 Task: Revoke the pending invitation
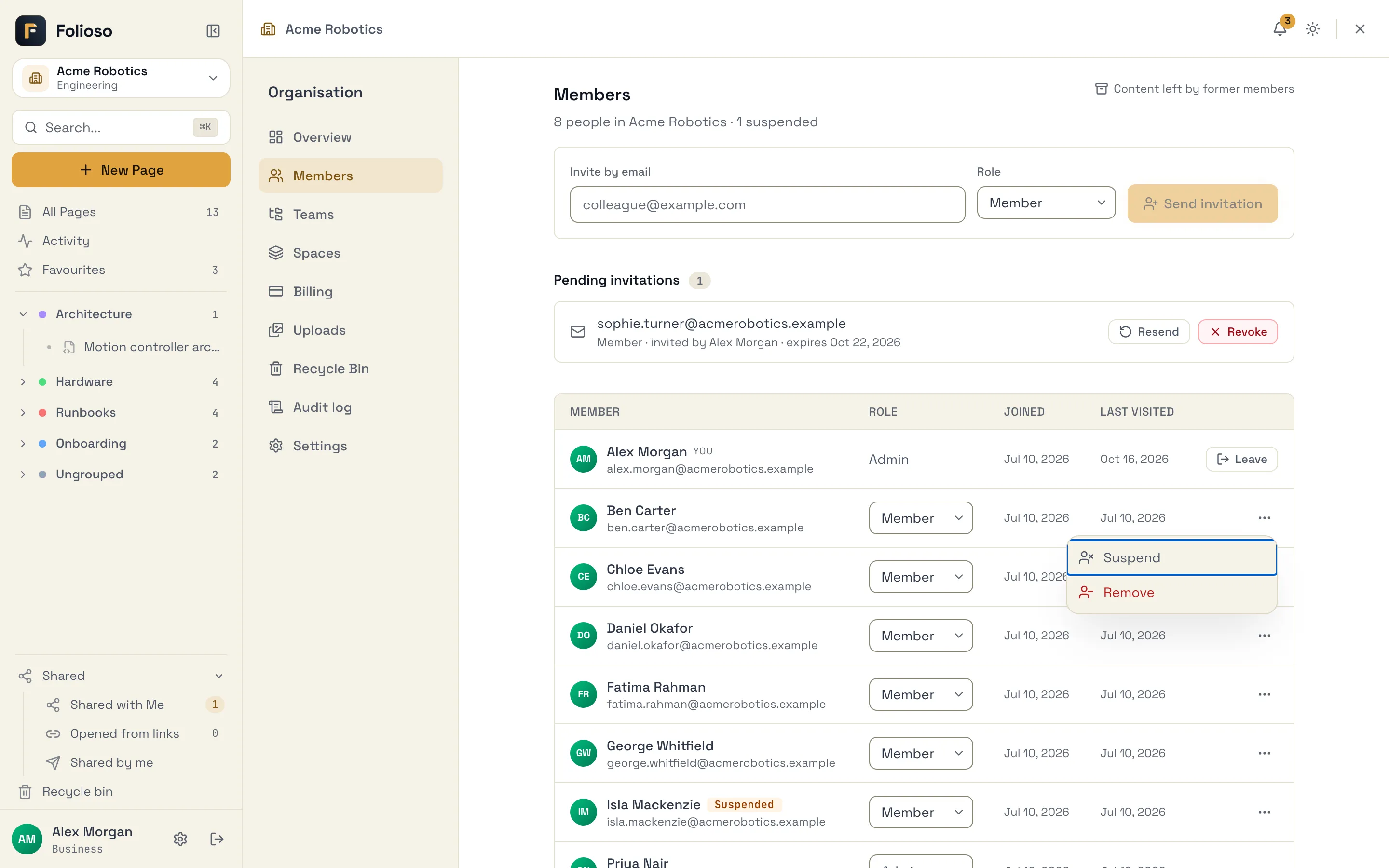coord(1238,332)
